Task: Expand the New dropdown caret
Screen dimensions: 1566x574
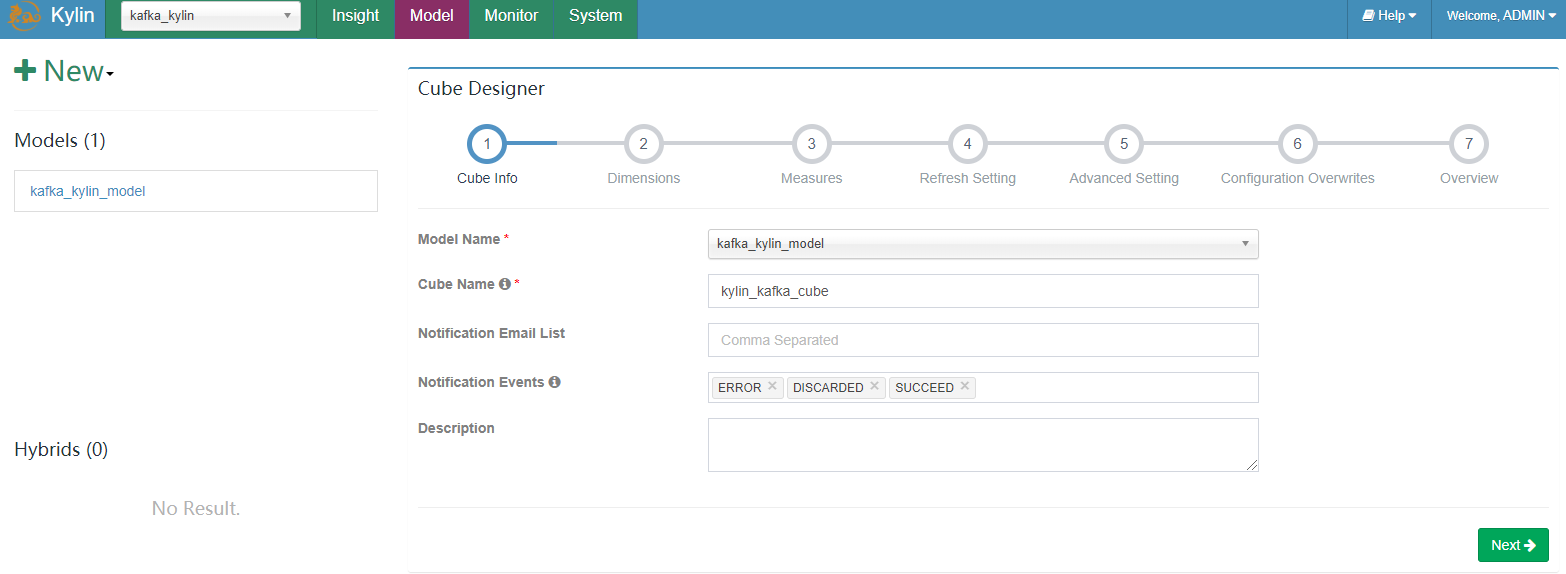Action: [x=110, y=74]
